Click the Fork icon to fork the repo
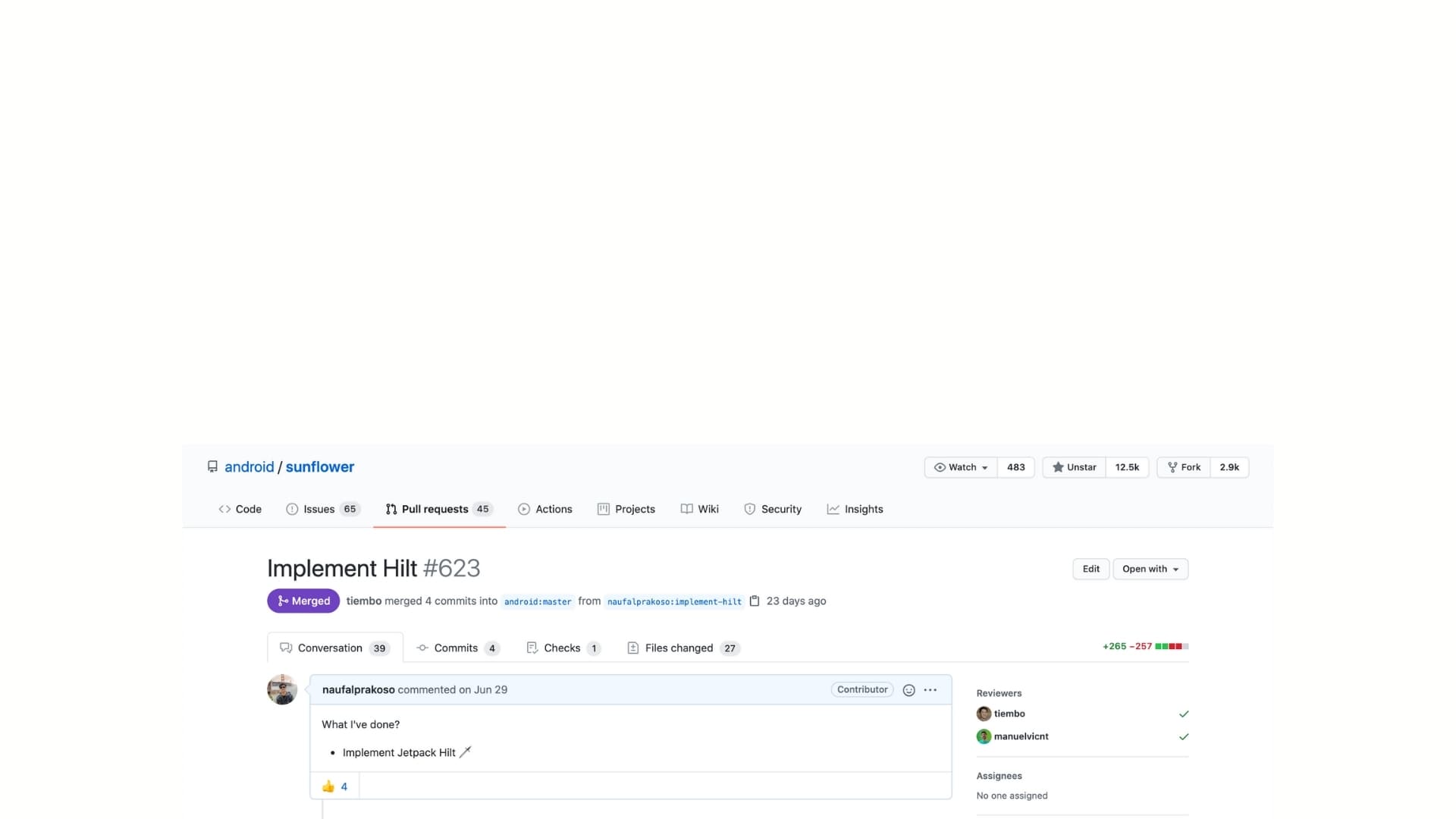Screen dimensions: 1456x819 click(1172, 467)
